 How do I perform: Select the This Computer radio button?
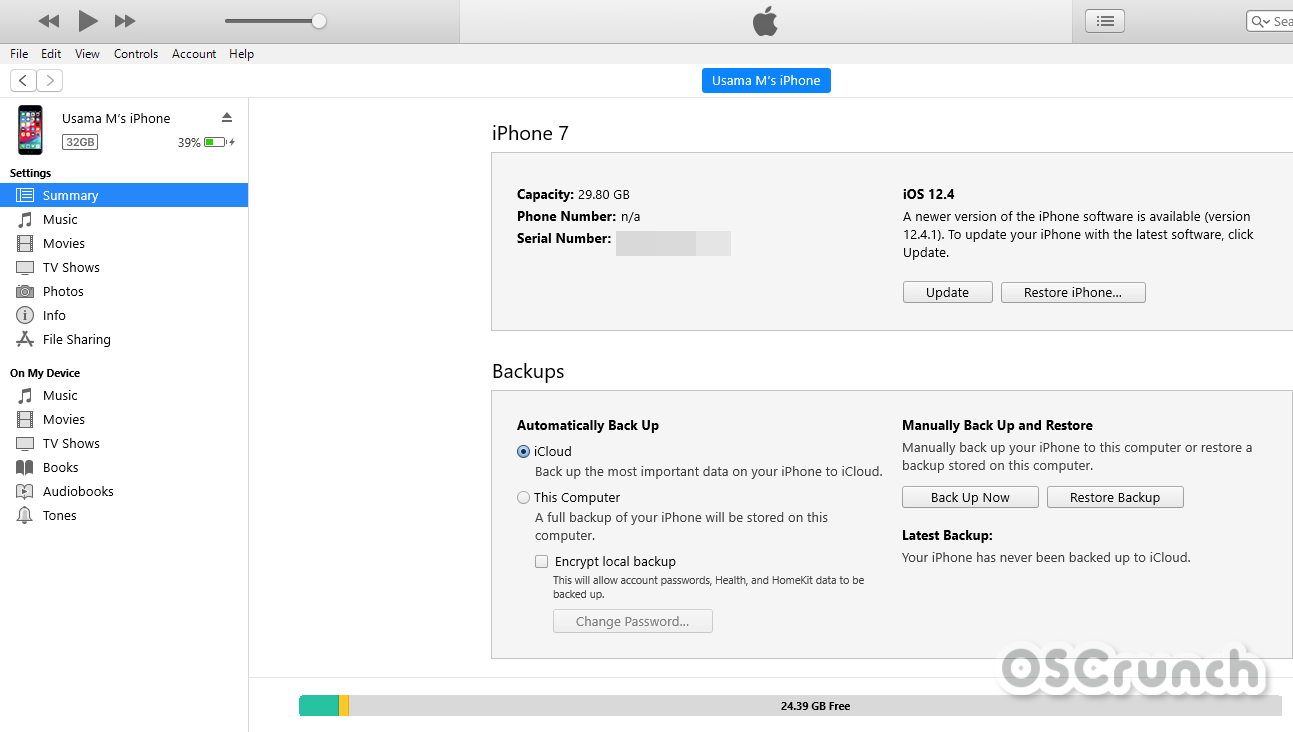point(523,497)
